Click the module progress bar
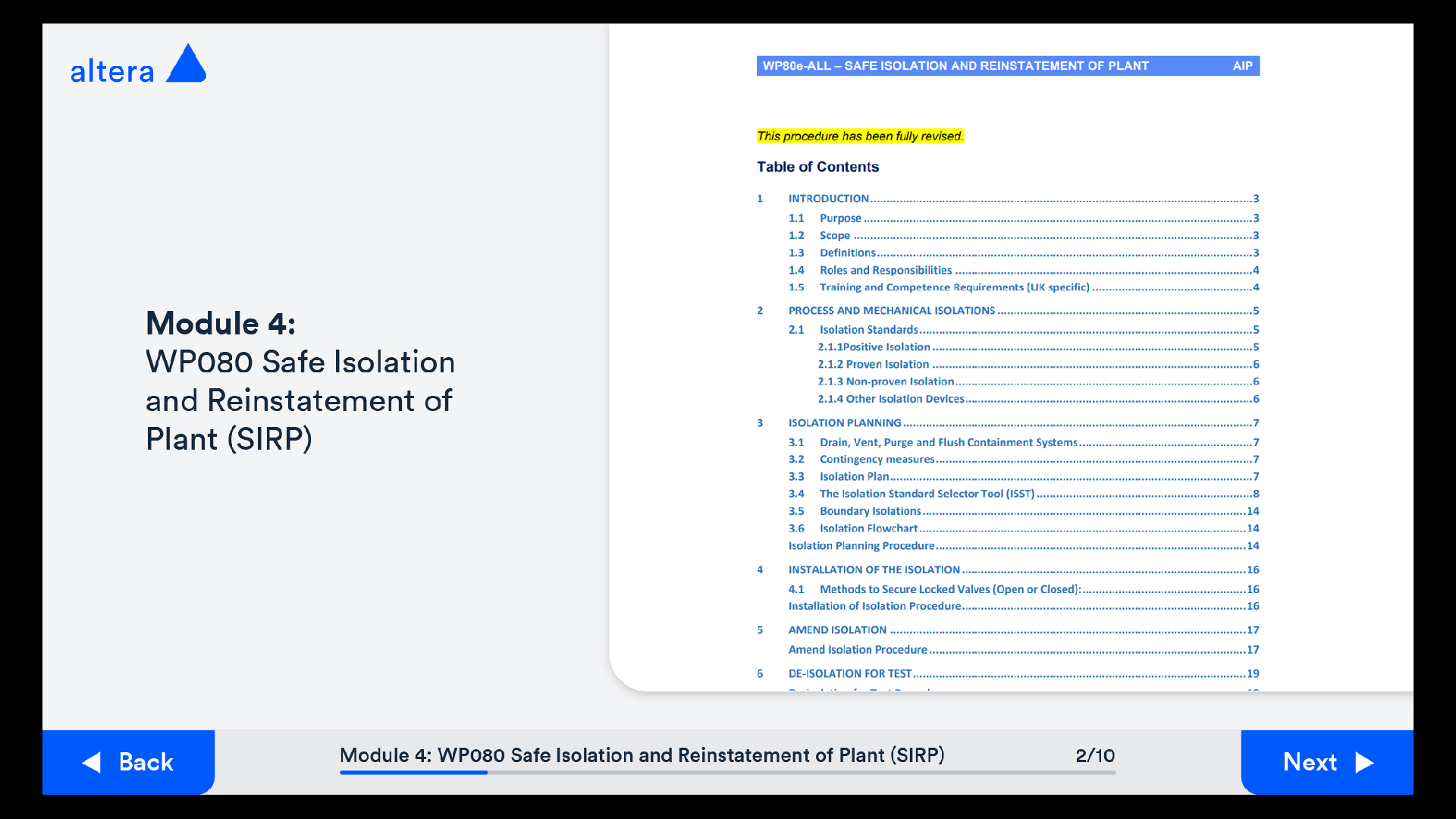The image size is (1456, 819). (727, 773)
